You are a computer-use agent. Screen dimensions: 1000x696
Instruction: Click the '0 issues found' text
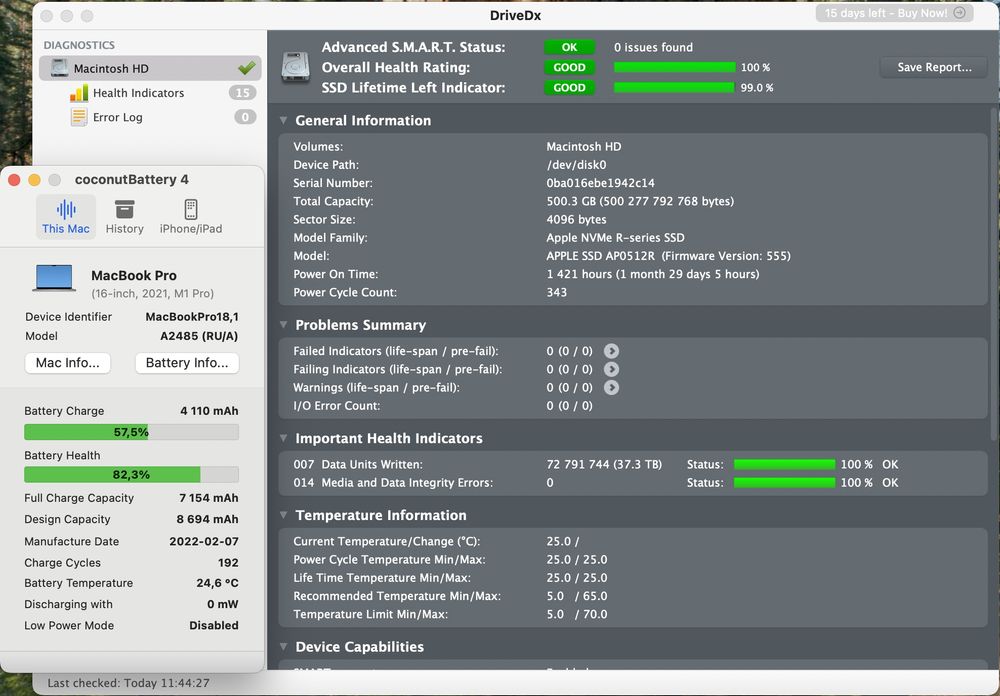pos(653,47)
